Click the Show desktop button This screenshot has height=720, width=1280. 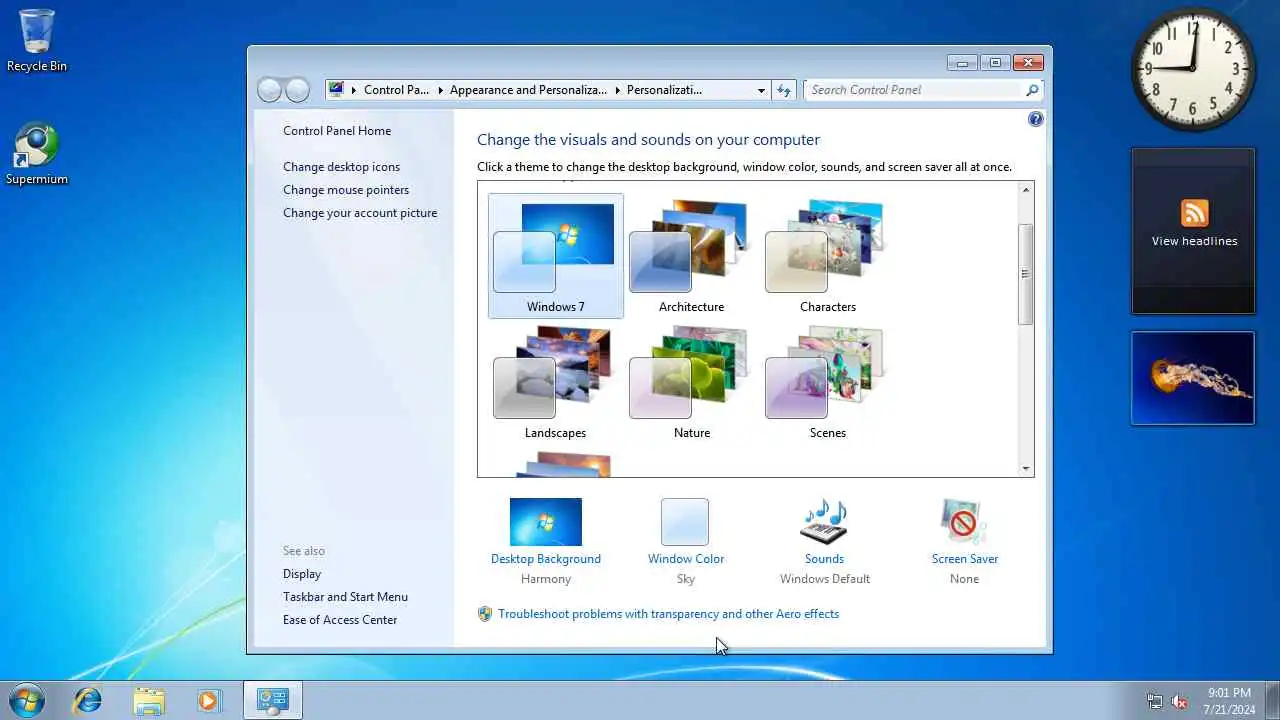tap(1272, 700)
